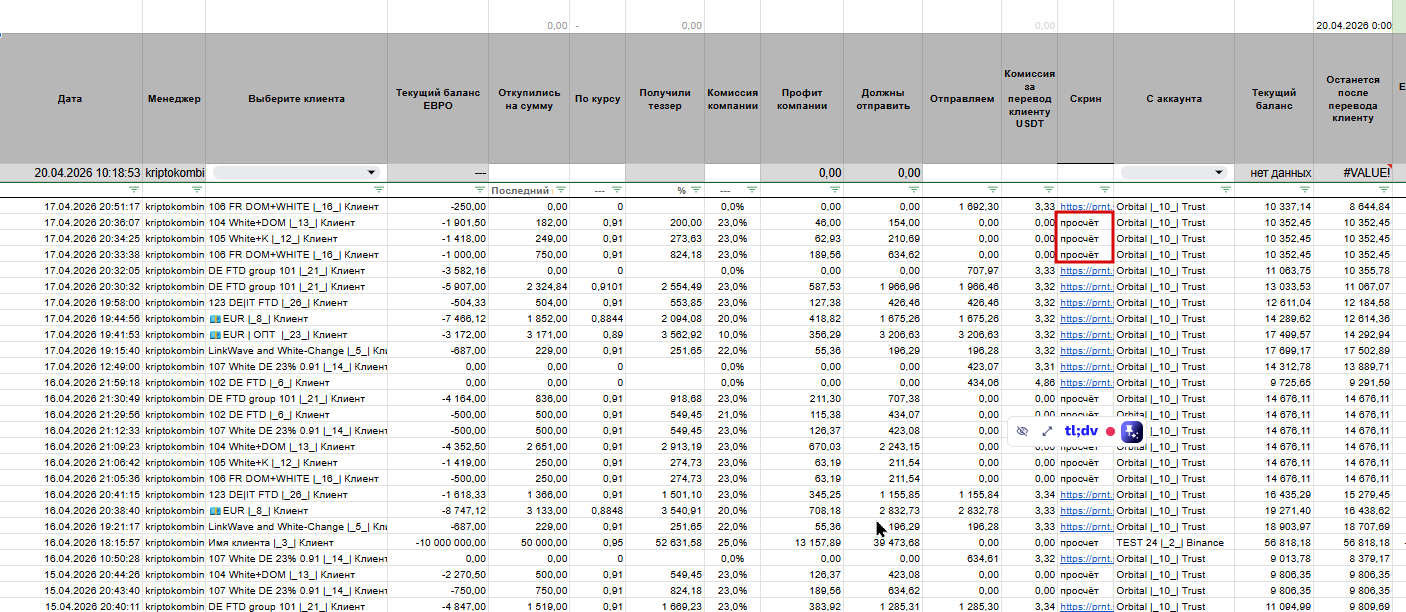Screen dimensions: 1406x612
Task: Click the tl;dv logo text
Action: coord(1081,431)
